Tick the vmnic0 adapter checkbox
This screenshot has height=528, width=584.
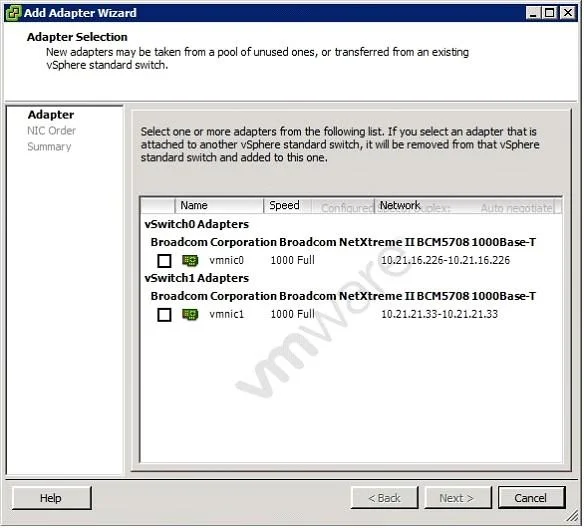(164, 261)
